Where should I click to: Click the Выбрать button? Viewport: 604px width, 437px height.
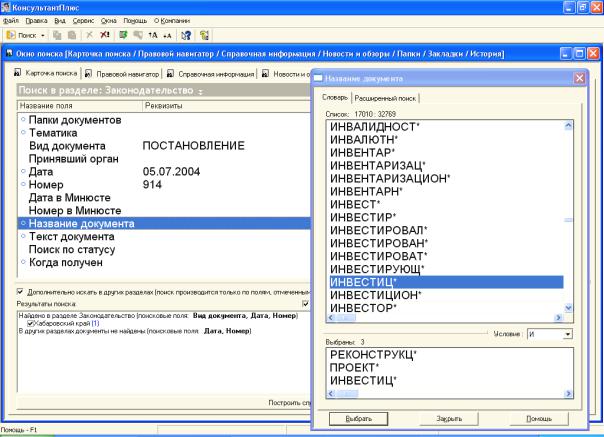[x=358, y=419]
